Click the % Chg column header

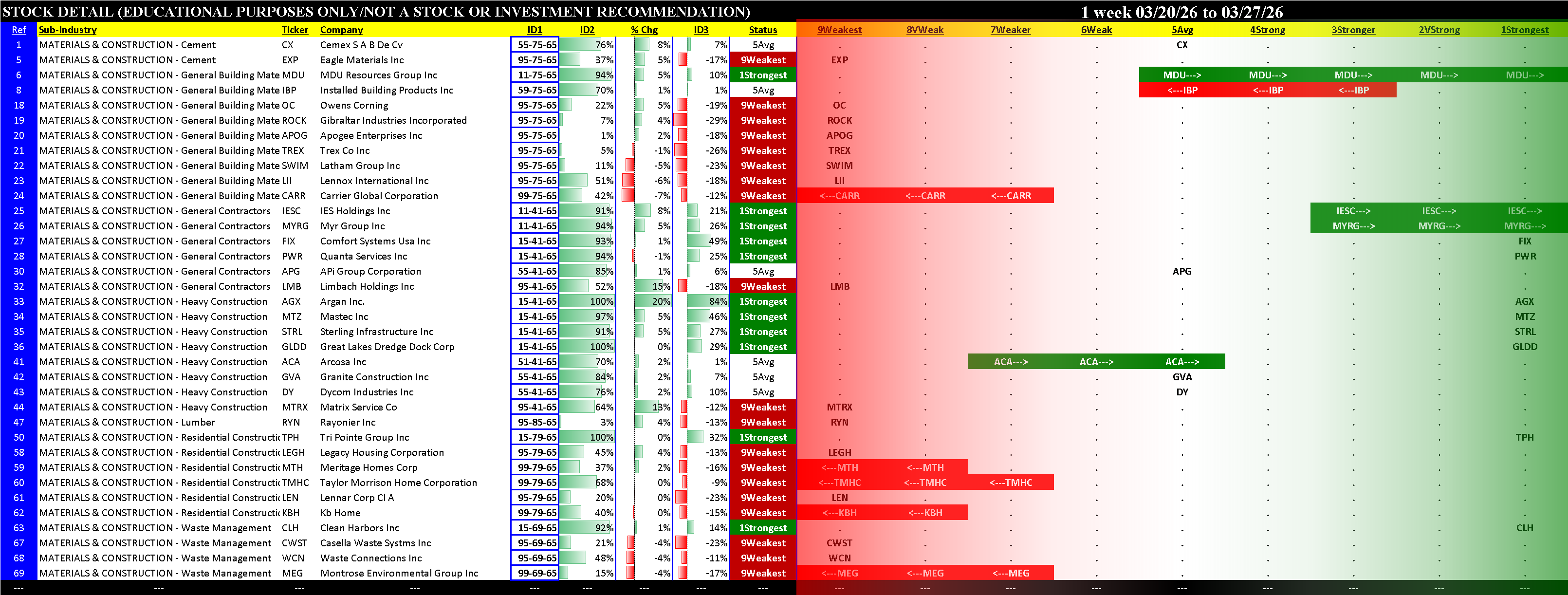[644, 30]
